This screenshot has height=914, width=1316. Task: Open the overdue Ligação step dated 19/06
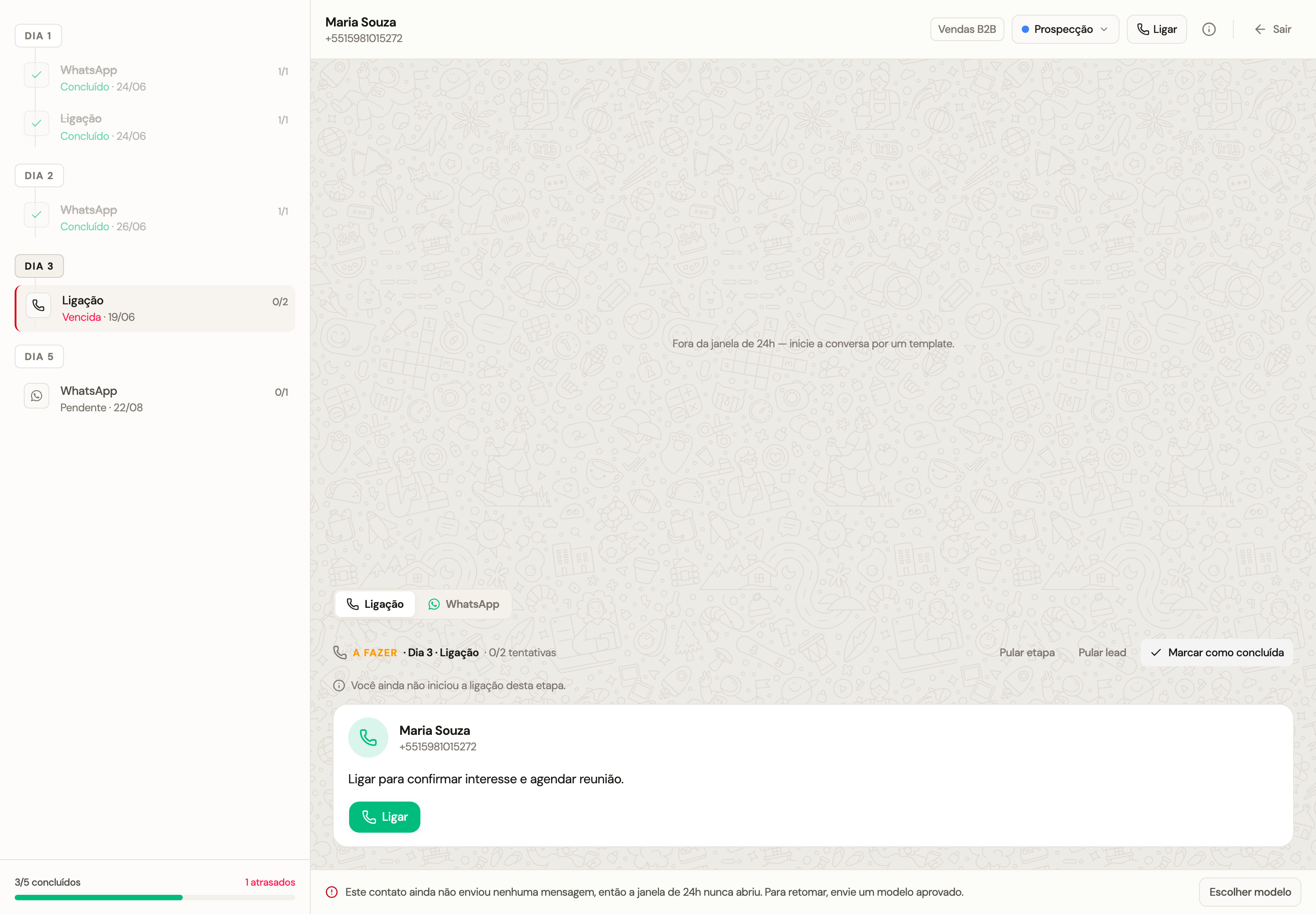coord(154,308)
